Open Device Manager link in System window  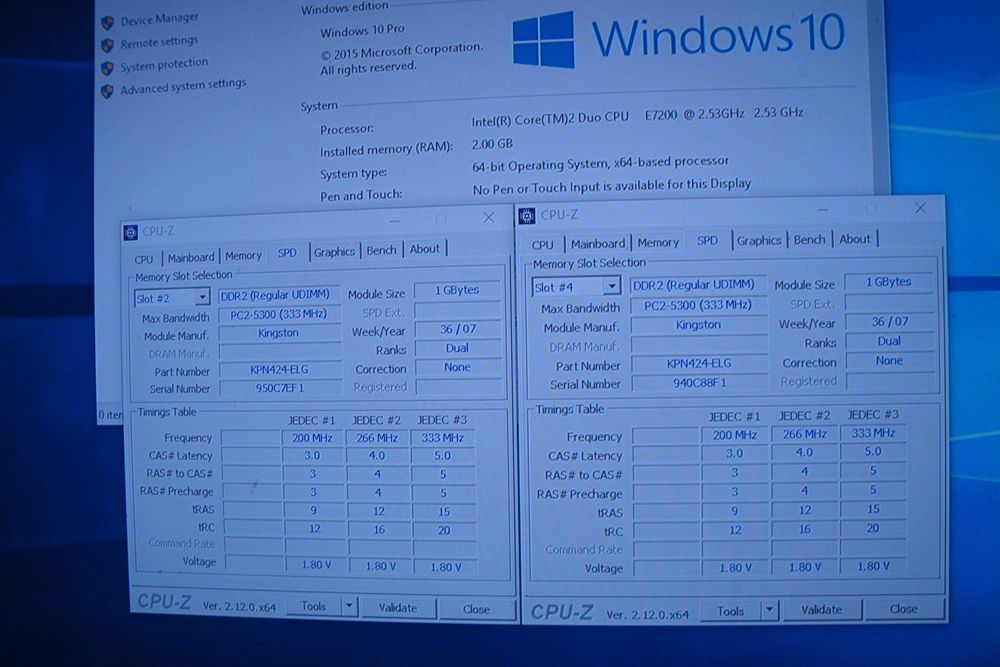click(x=159, y=19)
